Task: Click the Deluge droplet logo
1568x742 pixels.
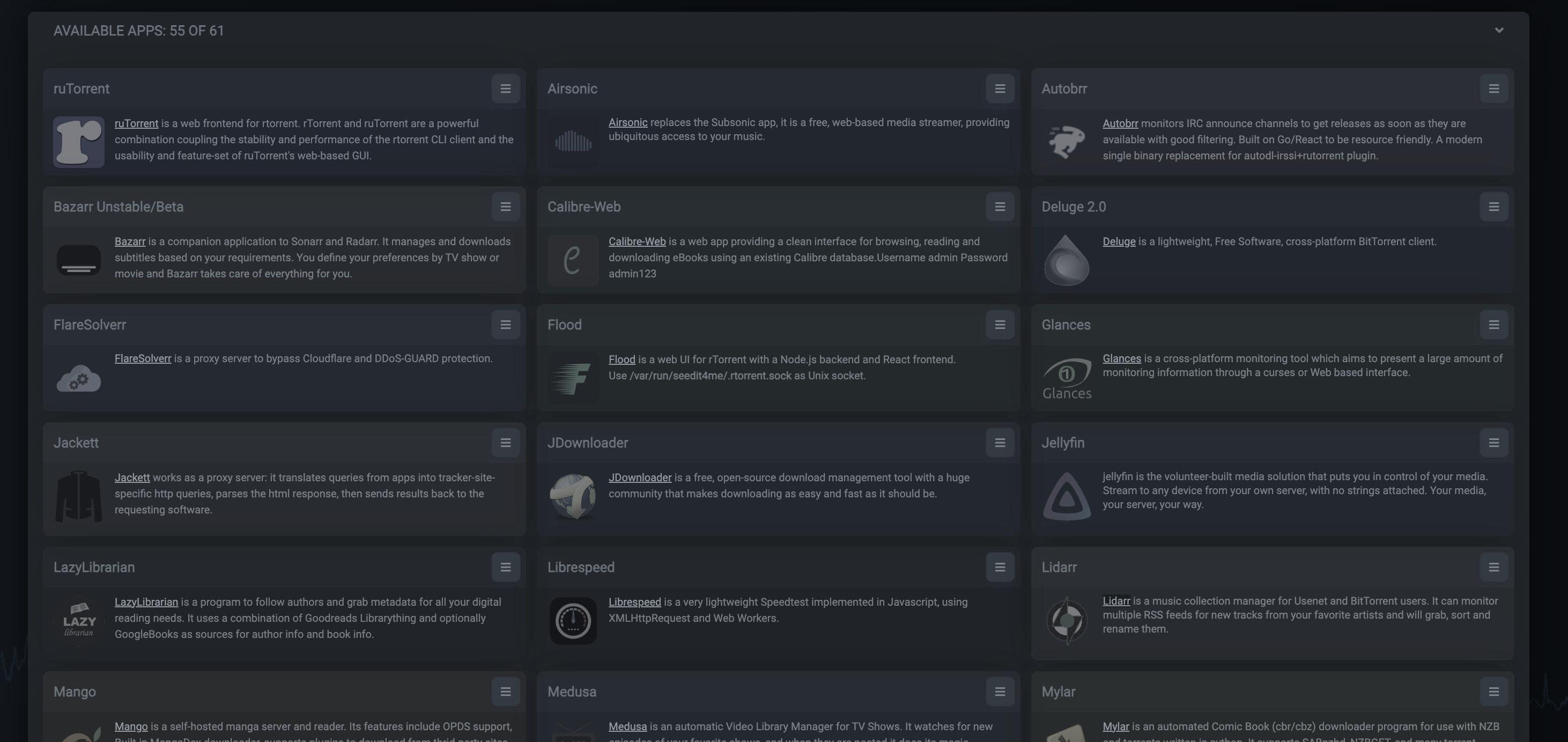Action: pos(1067,260)
